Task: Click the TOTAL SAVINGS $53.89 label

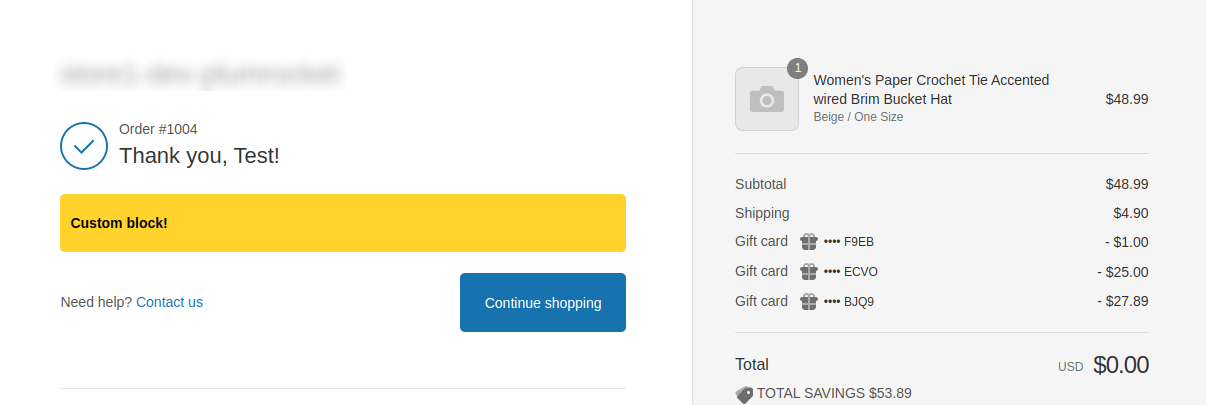Action: [834, 394]
